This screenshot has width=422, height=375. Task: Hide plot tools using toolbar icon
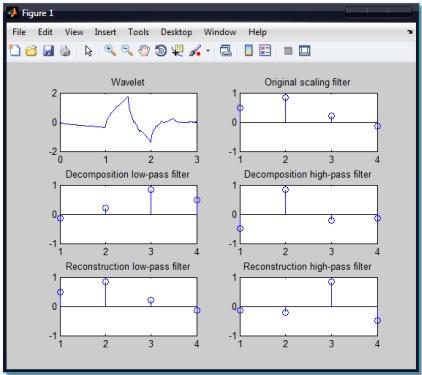[x=288, y=51]
